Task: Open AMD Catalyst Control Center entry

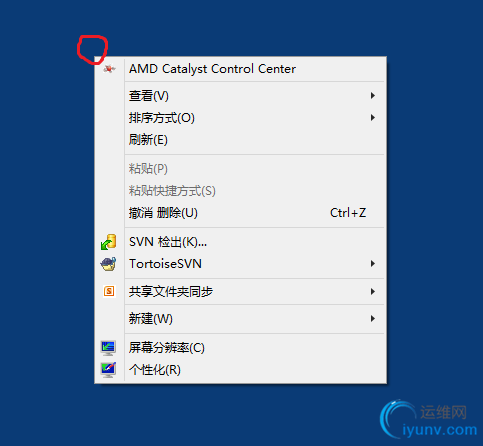Action: coord(241,69)
